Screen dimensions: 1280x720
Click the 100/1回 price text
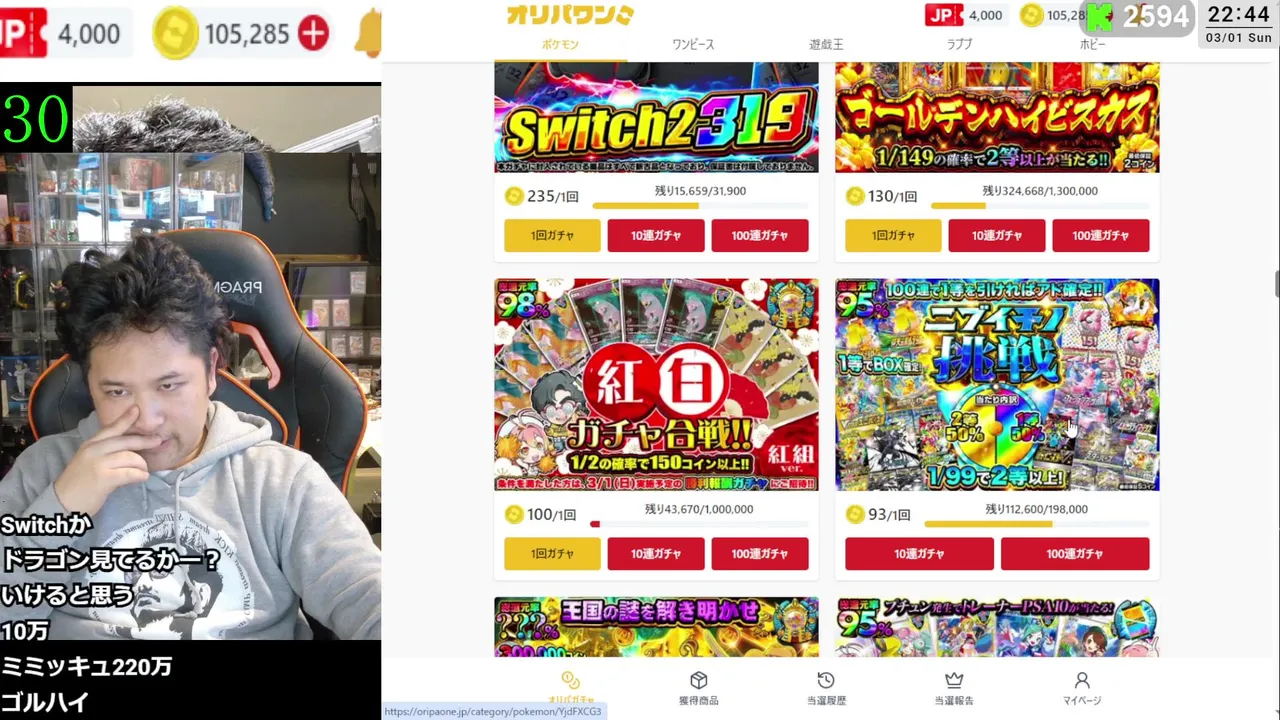(x=552, y=514)
